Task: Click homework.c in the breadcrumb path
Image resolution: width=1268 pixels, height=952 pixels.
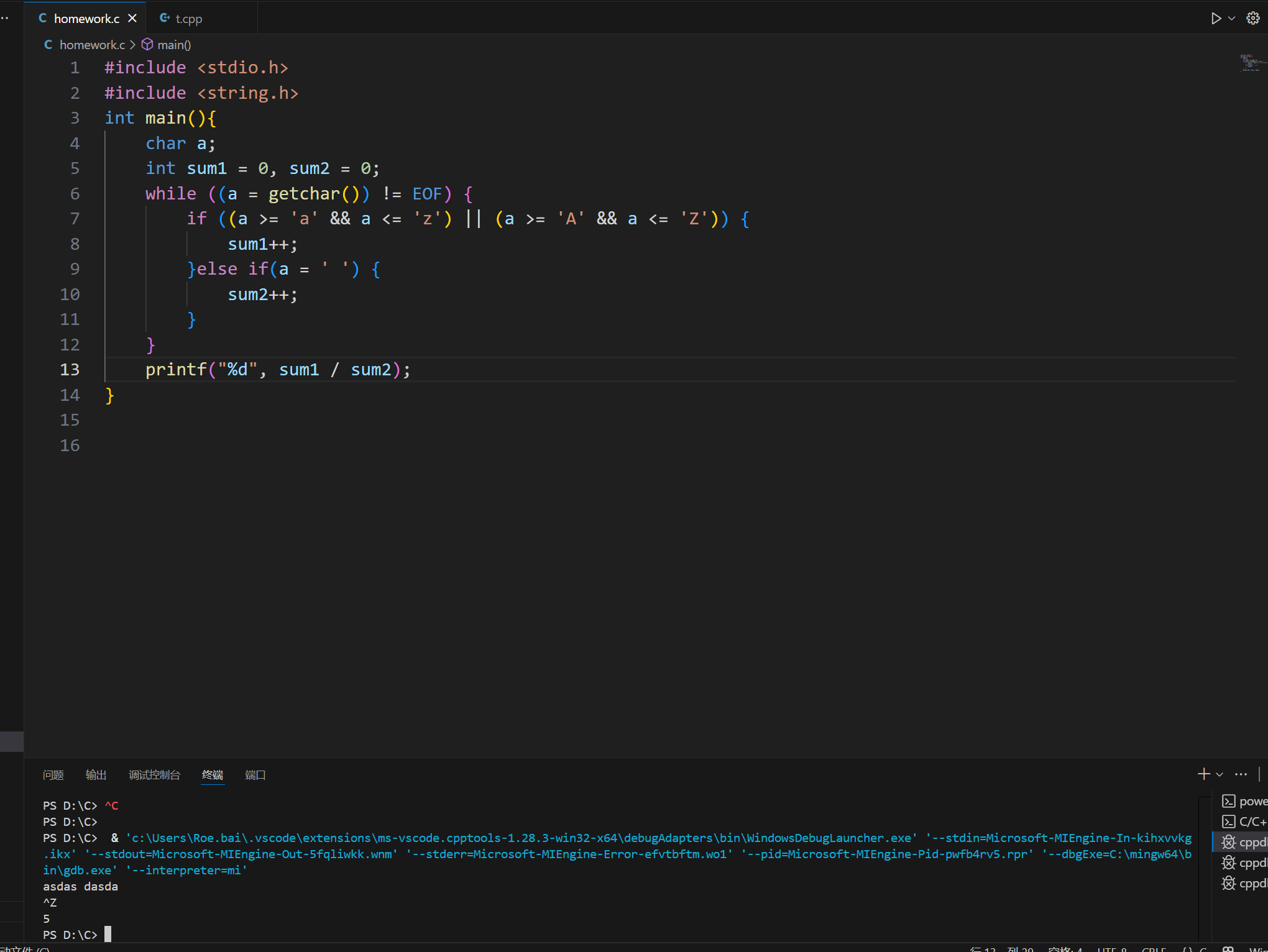Action: coord(91,45)
